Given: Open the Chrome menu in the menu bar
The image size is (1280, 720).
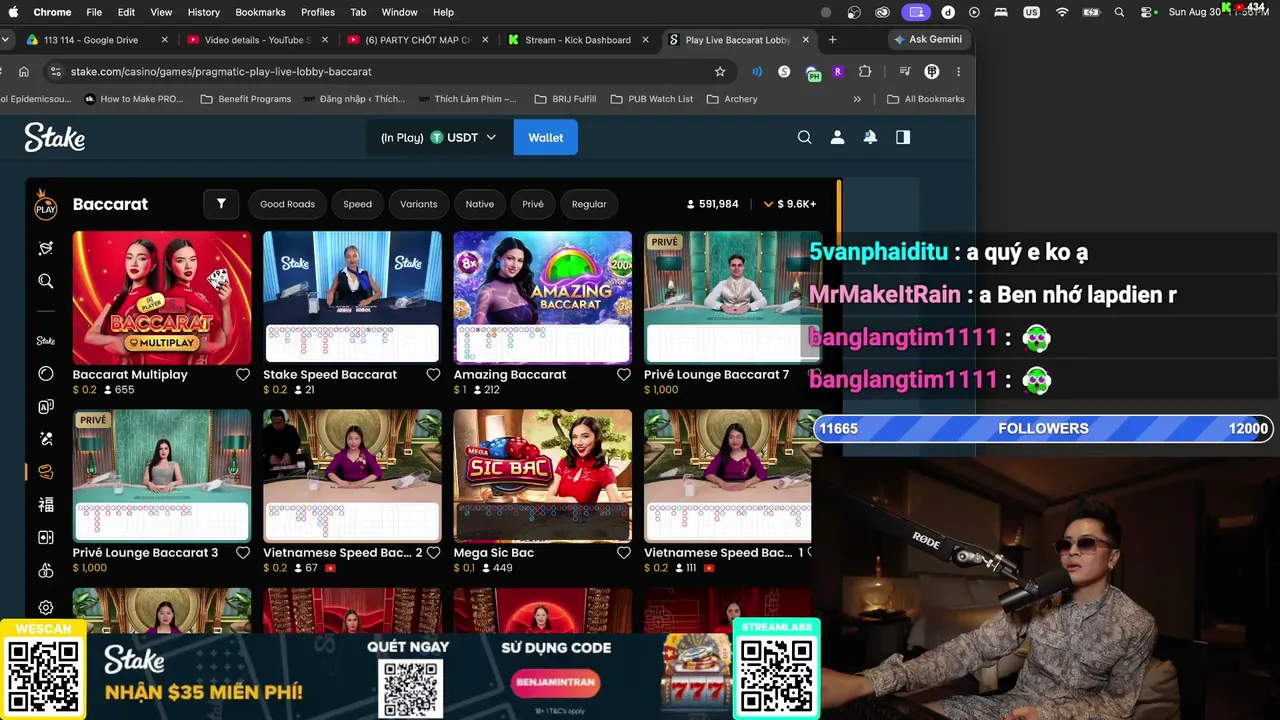Looking at the screenshot, I should (x=52, y=12).
